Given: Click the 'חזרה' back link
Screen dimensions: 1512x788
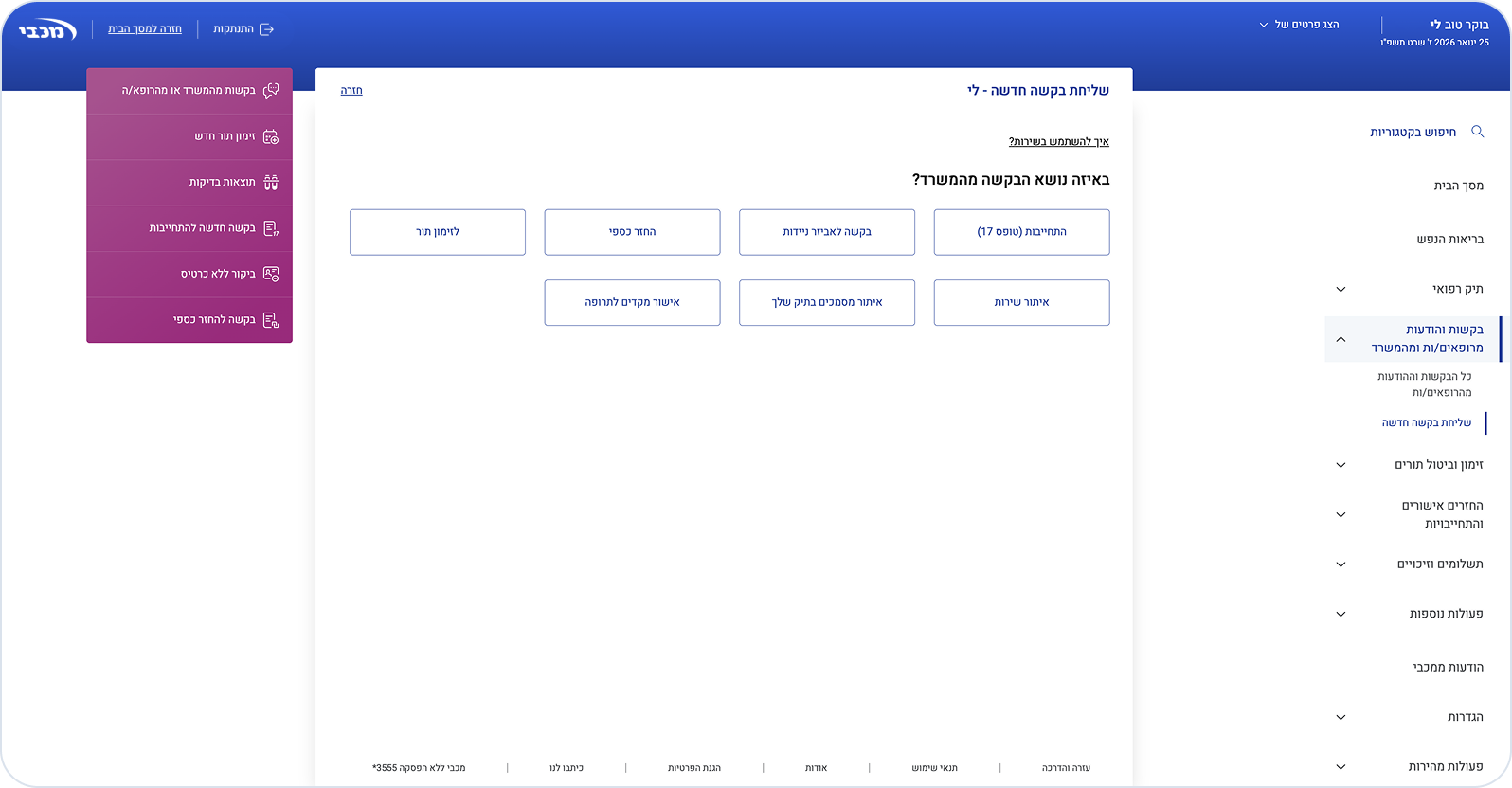Looking at the screenshot, I should 351,91.
